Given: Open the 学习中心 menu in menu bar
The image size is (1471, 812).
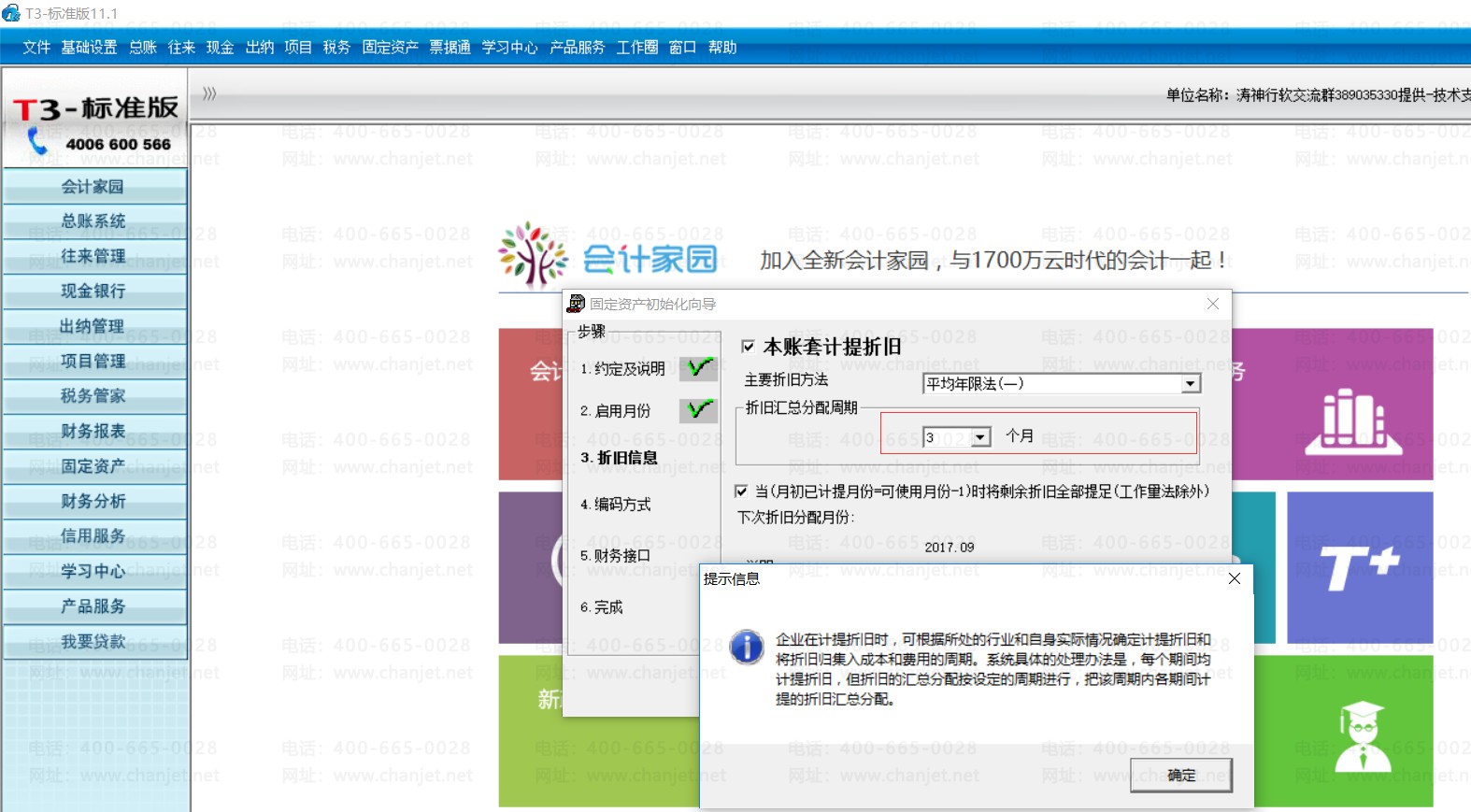Looking at the screenshot, I should pos(510,48).
